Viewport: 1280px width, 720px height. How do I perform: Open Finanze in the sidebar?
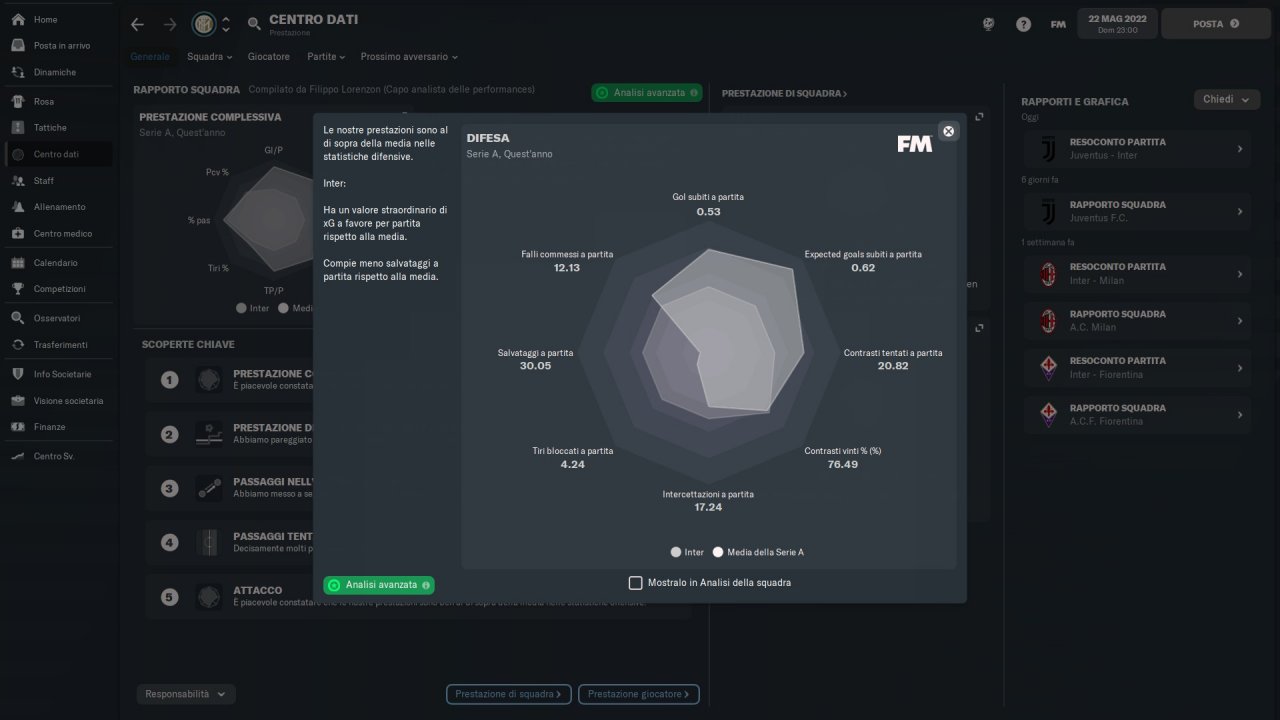coord(57,427)
